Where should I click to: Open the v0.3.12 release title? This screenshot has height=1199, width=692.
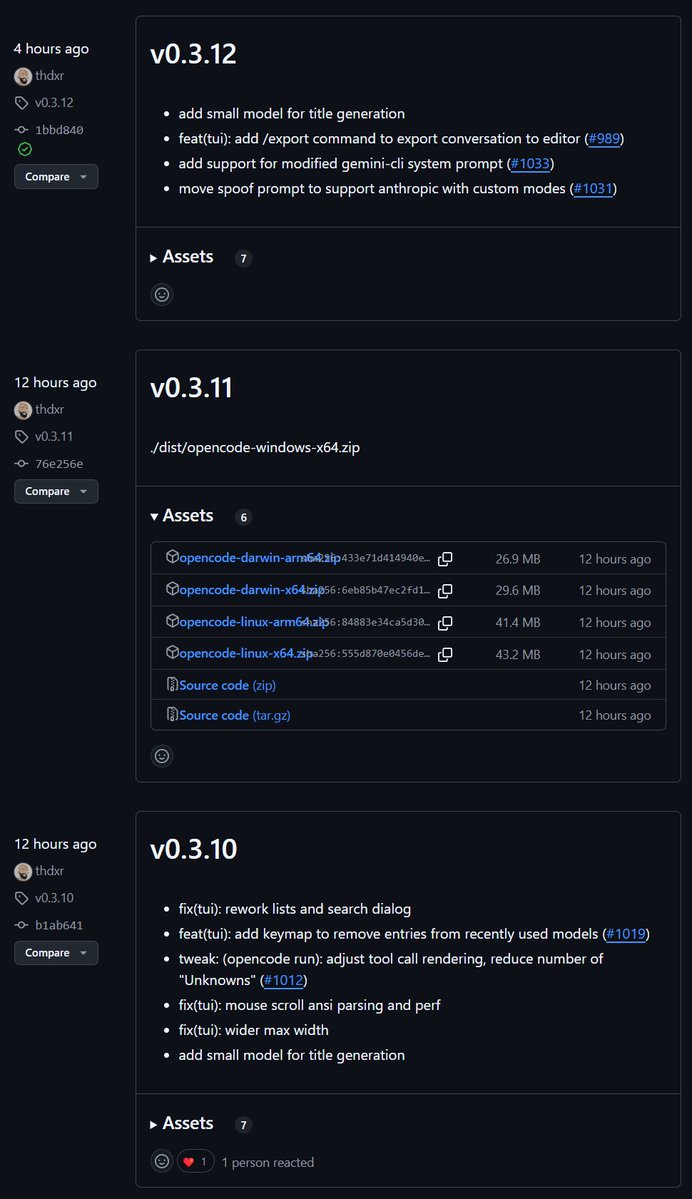point(193,54)
